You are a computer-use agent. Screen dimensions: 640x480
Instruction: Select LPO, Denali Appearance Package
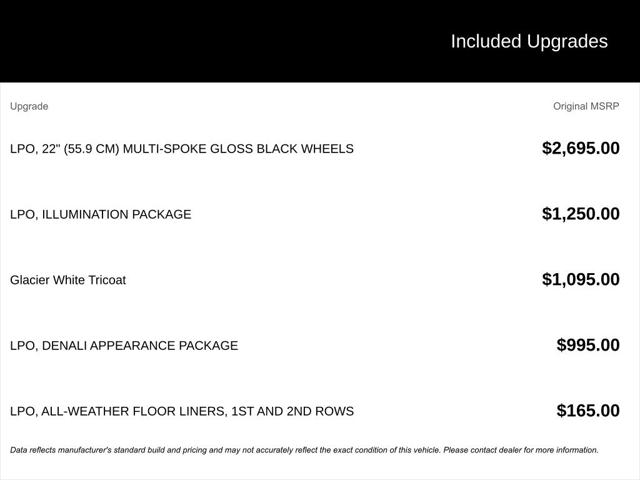[124, 346]
